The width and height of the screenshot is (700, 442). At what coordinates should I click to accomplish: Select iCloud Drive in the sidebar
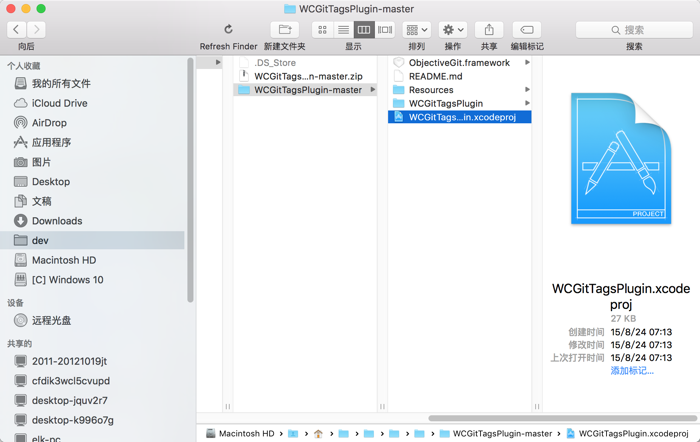tap(92, 103)
